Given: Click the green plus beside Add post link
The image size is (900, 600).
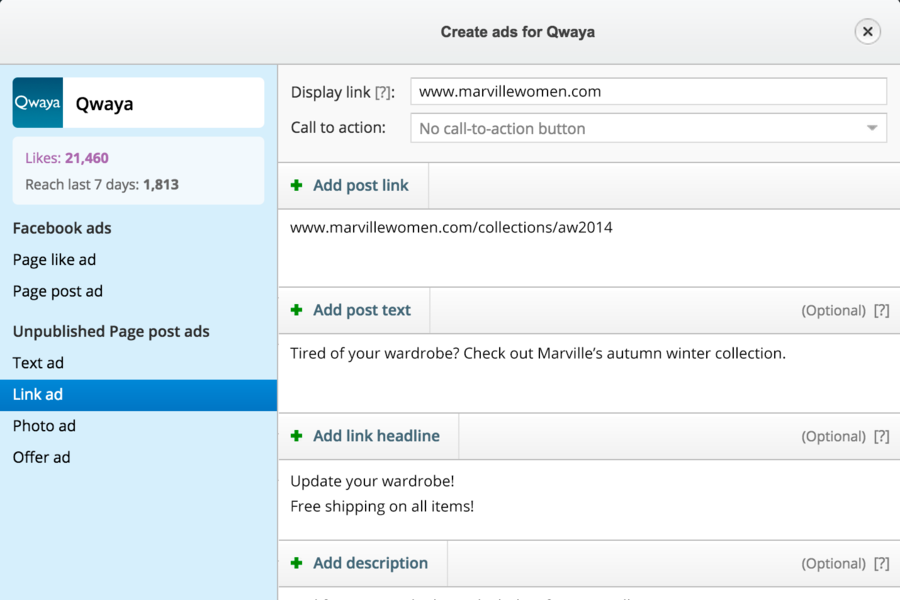Looking at the screenshot, I should (x=296, y=186).
